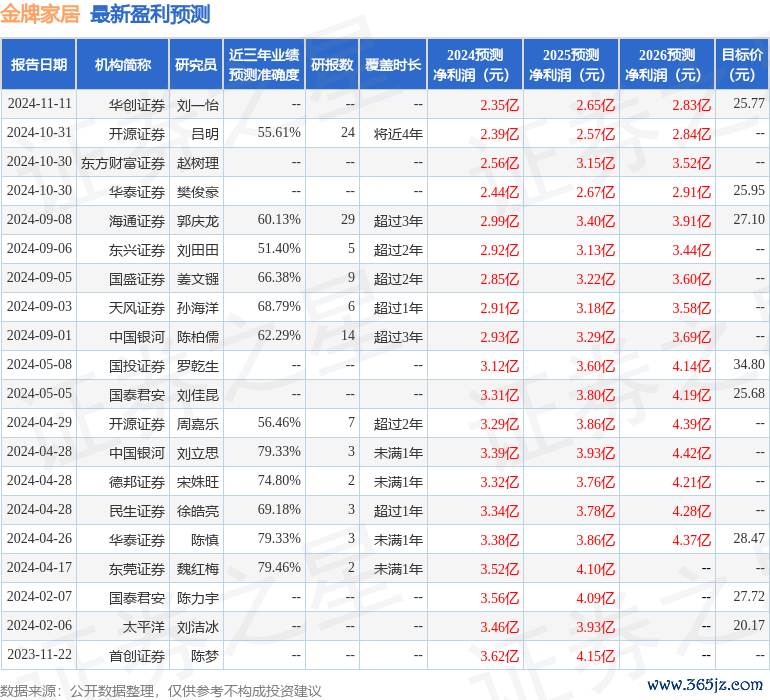Viewport: 770px width, 700px height.
Task: Click the 目标价 column header
Action: pos(742,65)
